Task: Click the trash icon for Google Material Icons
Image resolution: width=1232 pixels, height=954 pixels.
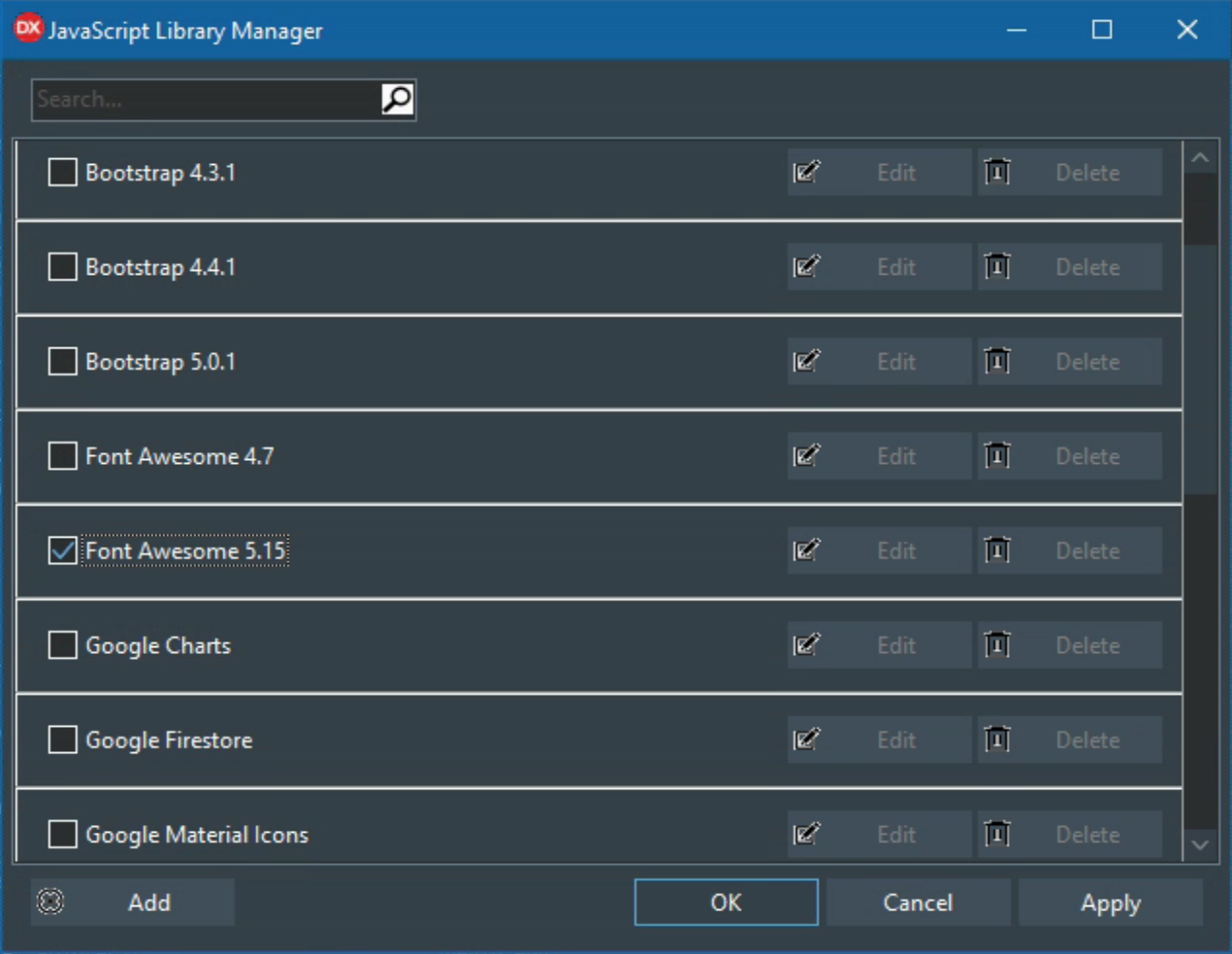Action: 997,835
